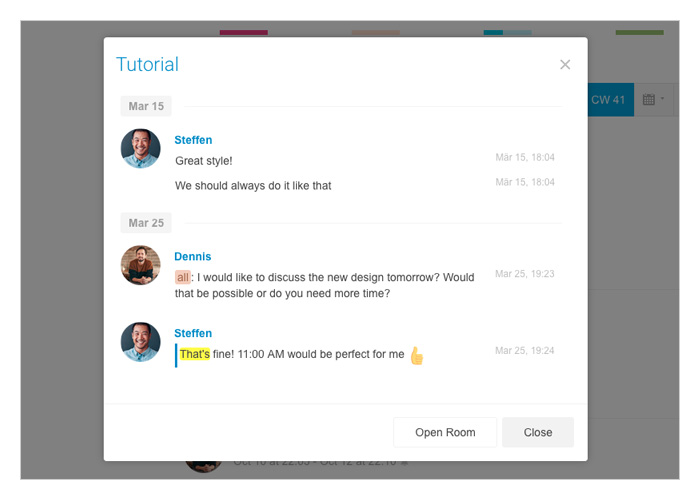Open the calendar picker icon
The height and width of the screenshot is (500, 700).
648,99
